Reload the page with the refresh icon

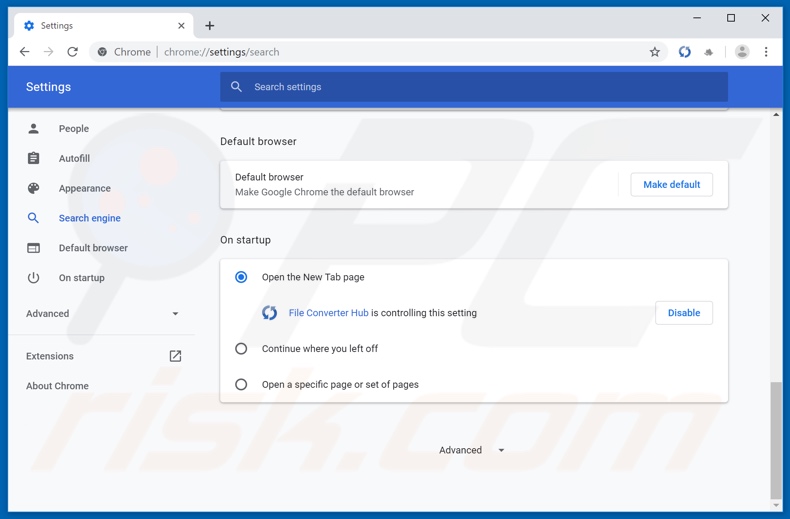pos(72,52)
